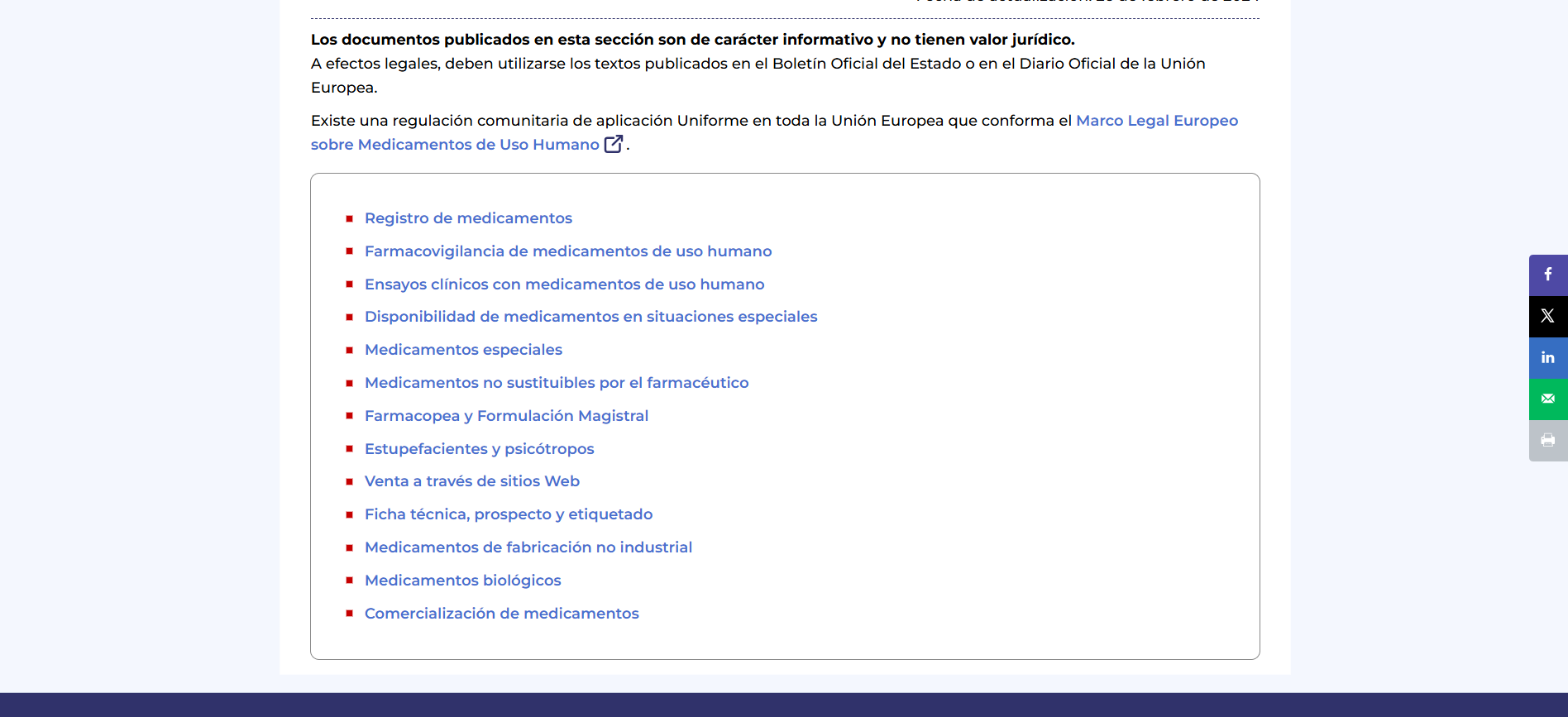
Task: Open Comercialización de medicamentos link
Action: 502,614
